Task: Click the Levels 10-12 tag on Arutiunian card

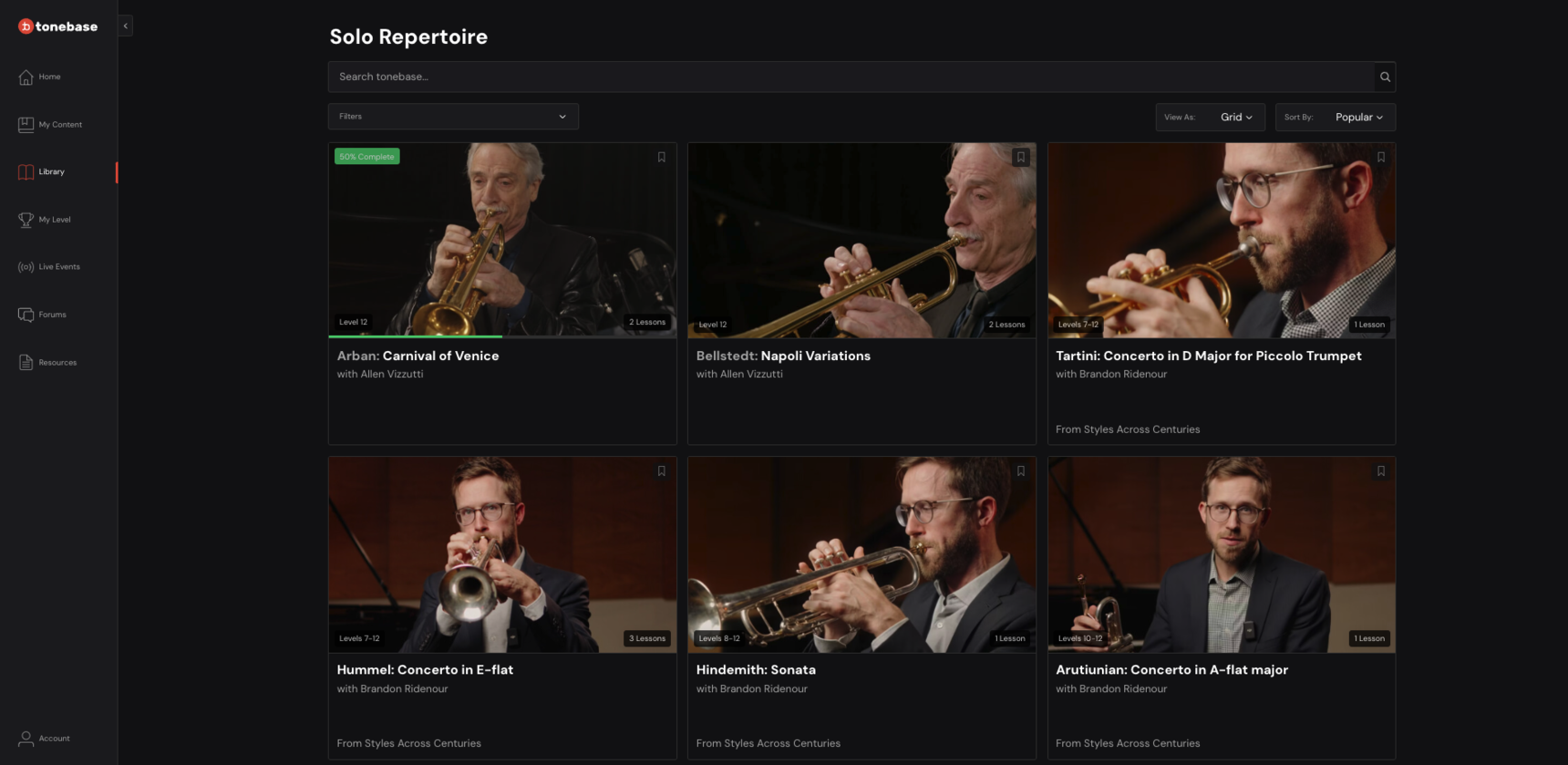Action: [1080, 638]
